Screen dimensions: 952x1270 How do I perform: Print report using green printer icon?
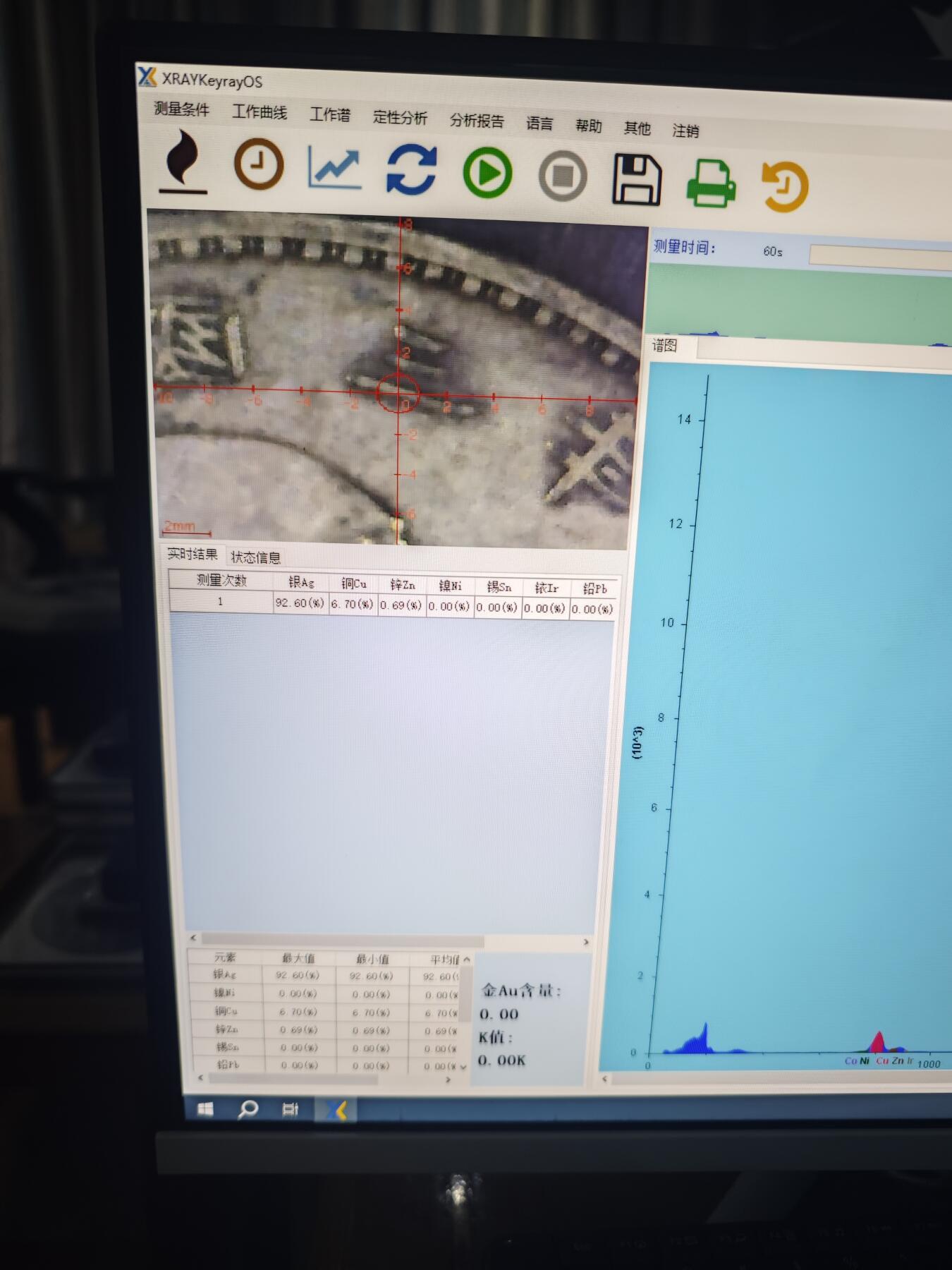[x=712, y=183]
